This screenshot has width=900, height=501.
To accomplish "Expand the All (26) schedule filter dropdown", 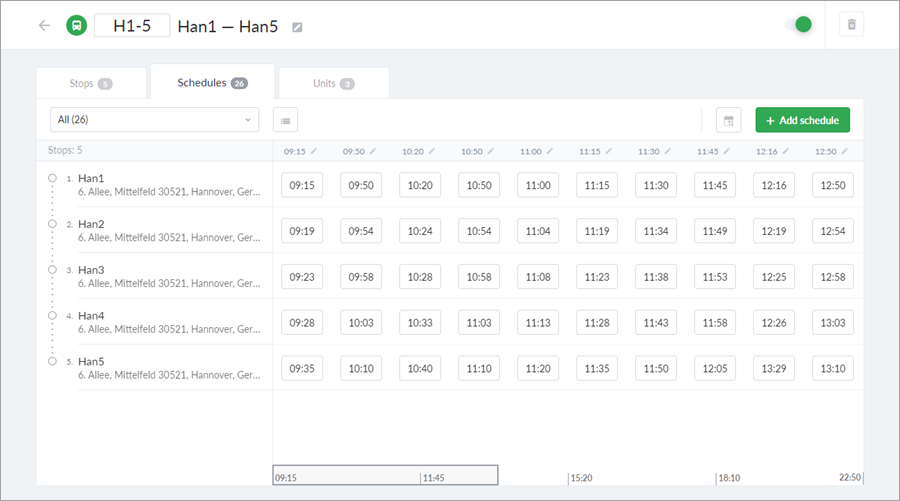I will point(154,120).
